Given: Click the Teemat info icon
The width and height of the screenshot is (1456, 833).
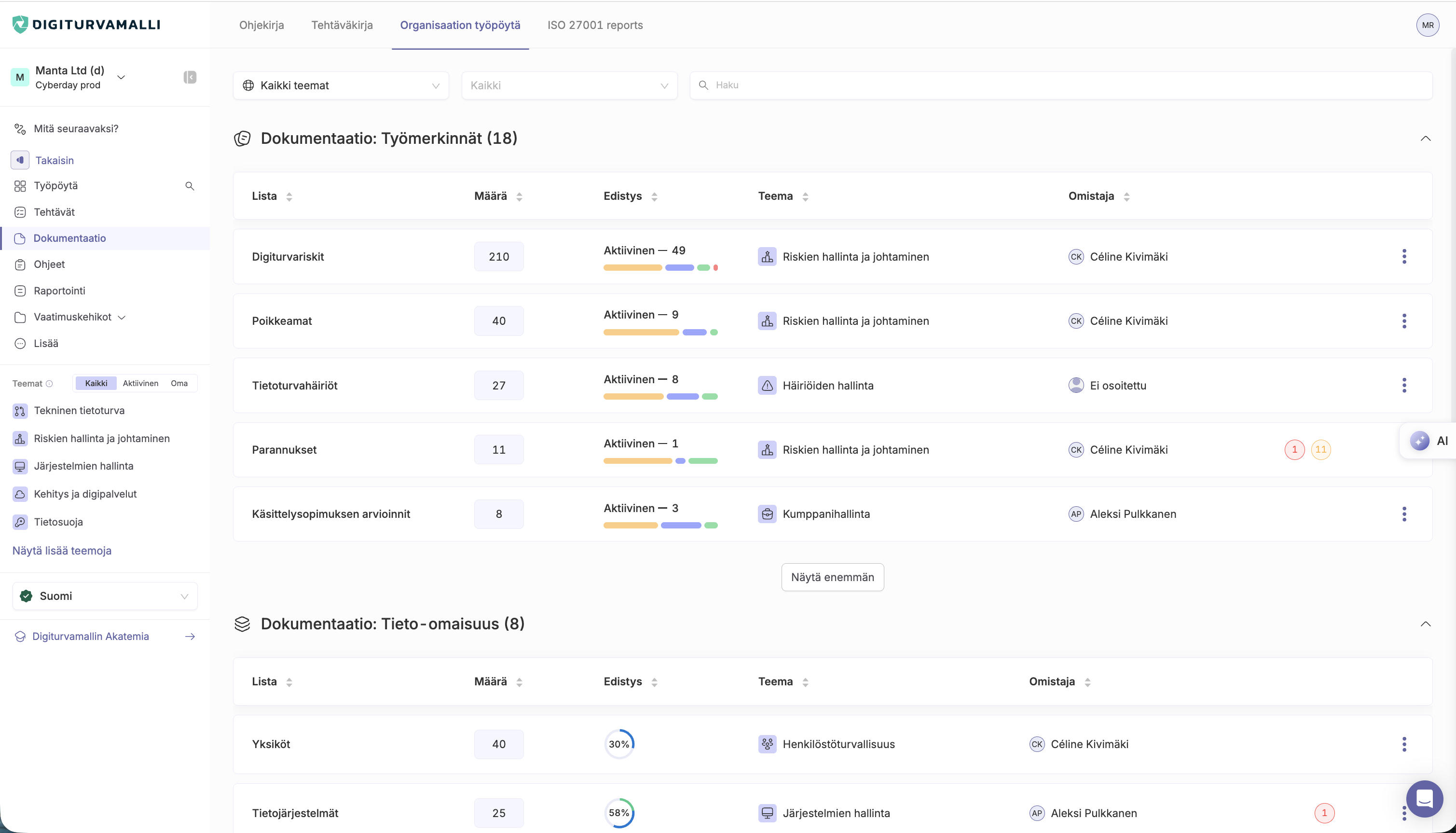Looking at the screenshot, I should [49, 384].
